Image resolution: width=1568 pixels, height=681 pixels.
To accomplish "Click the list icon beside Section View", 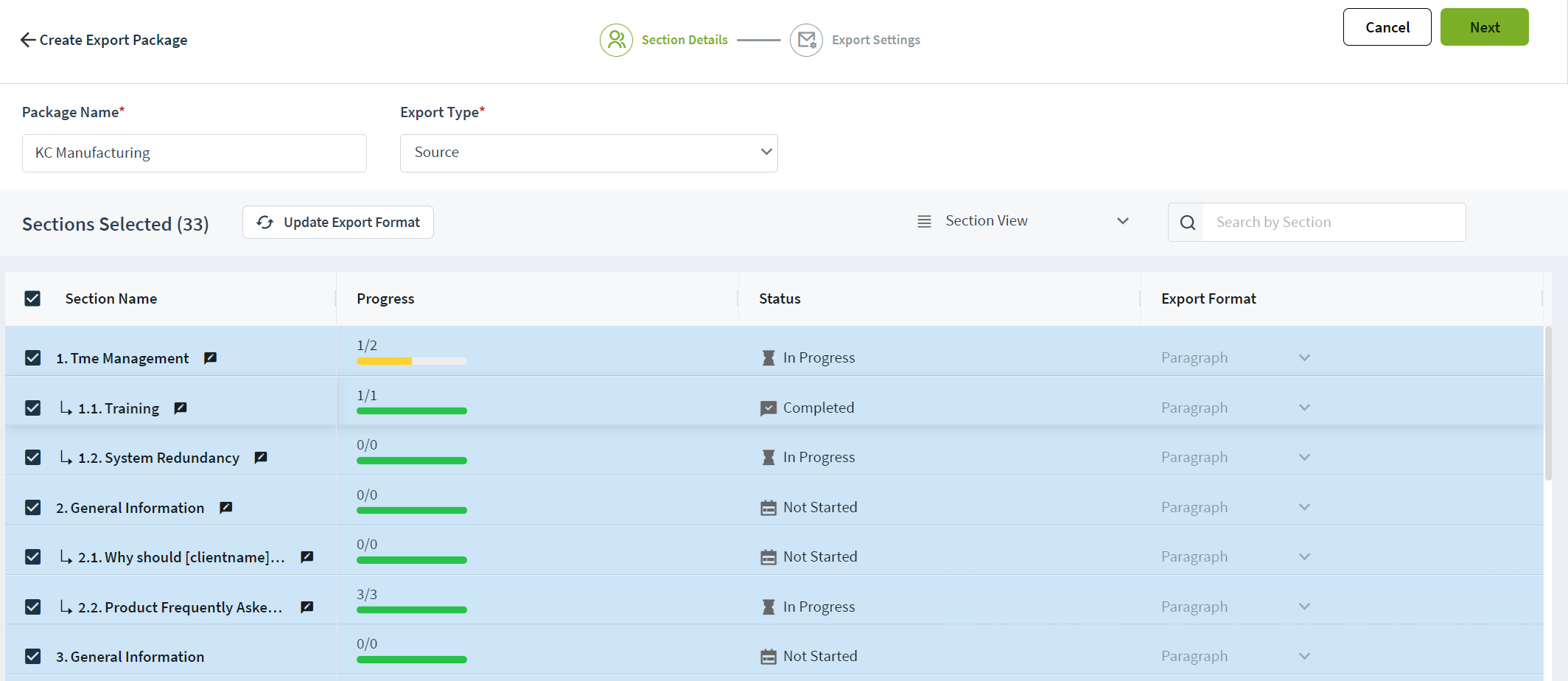I will (x=924, y=221).
